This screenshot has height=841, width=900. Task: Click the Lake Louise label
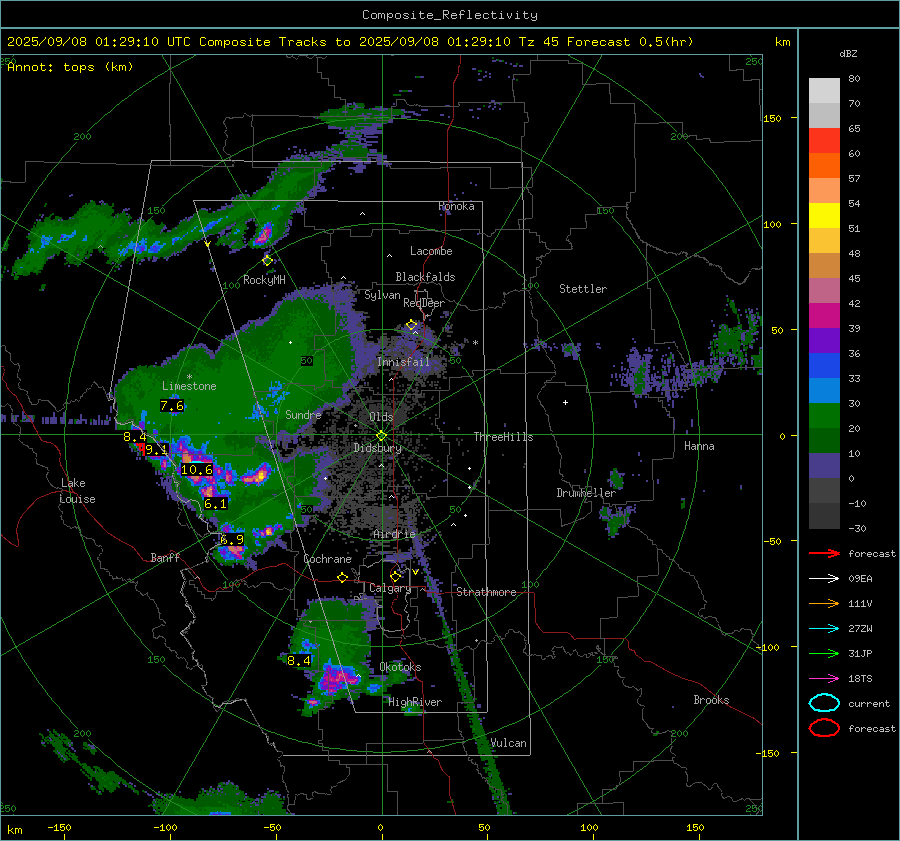(77, 491)
